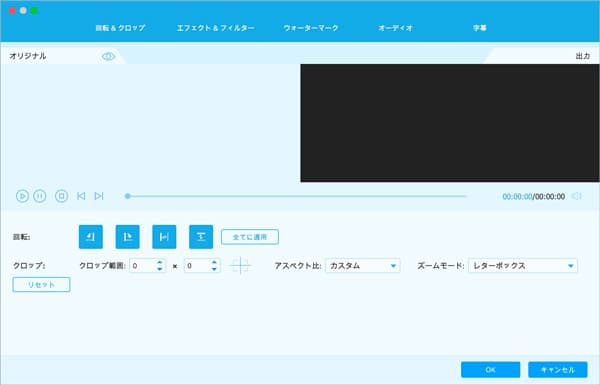600x385 pixels.
Task: Decrease crop height stepper down arrow
Action: click(214, 269)
